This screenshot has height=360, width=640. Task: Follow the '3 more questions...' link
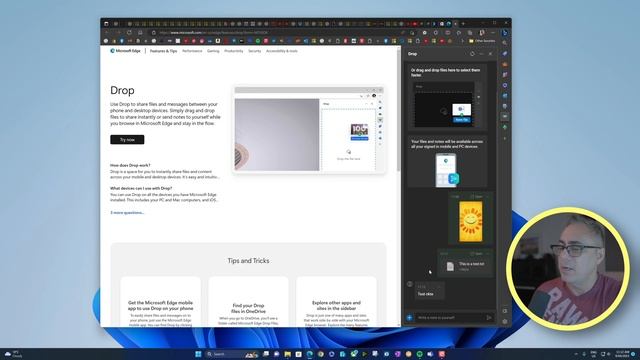127,213
